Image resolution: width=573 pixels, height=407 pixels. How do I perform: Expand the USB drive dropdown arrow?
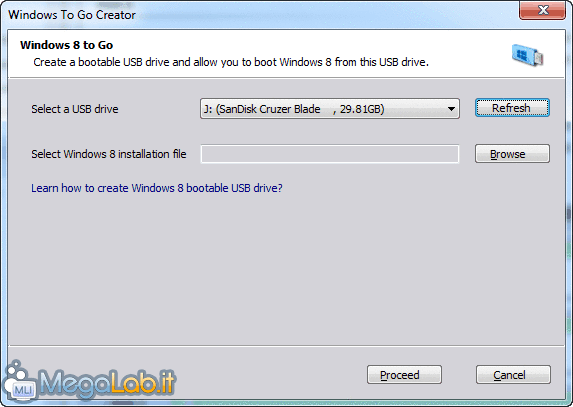[451, 109]
